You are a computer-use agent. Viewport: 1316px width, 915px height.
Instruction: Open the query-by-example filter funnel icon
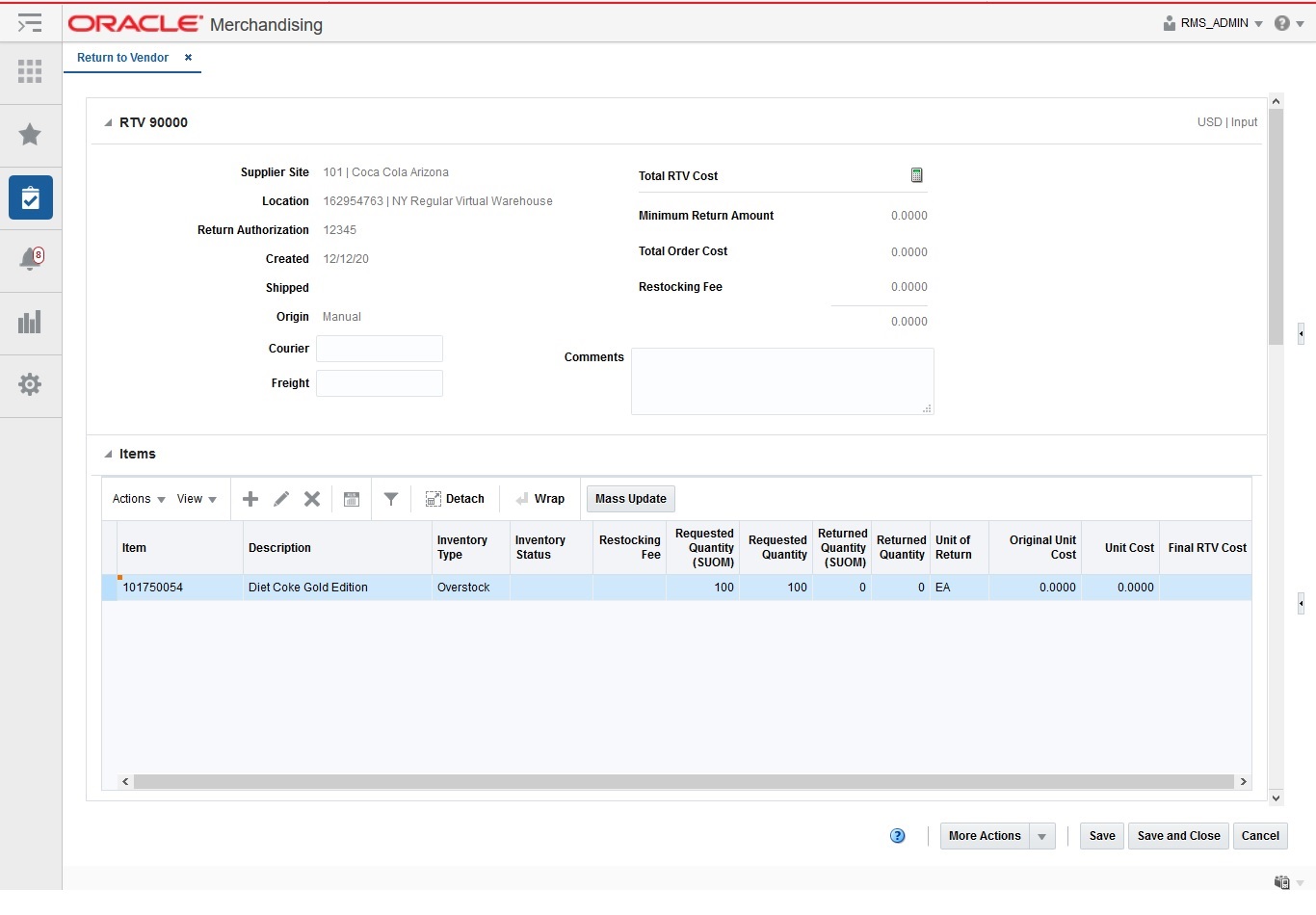point(390,499)
